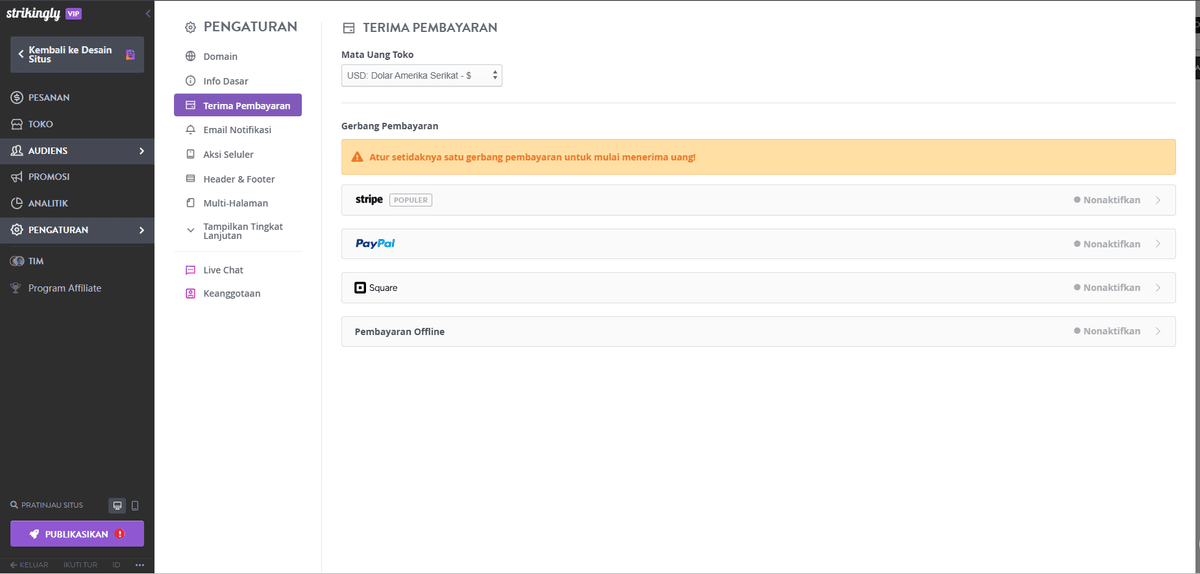The image size is (1200, 574).
Task: Click the Publikasikan publish button
Action: coord(77,534)
